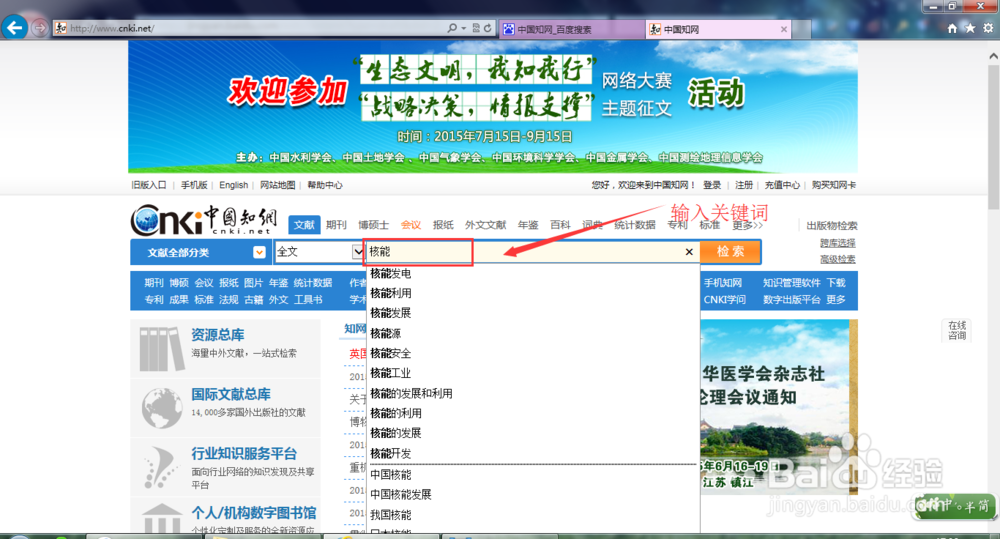Open the 文献全部分类 dropdown arrow
Viewport: 1000px width, 539px height.
tap(259, 252)
